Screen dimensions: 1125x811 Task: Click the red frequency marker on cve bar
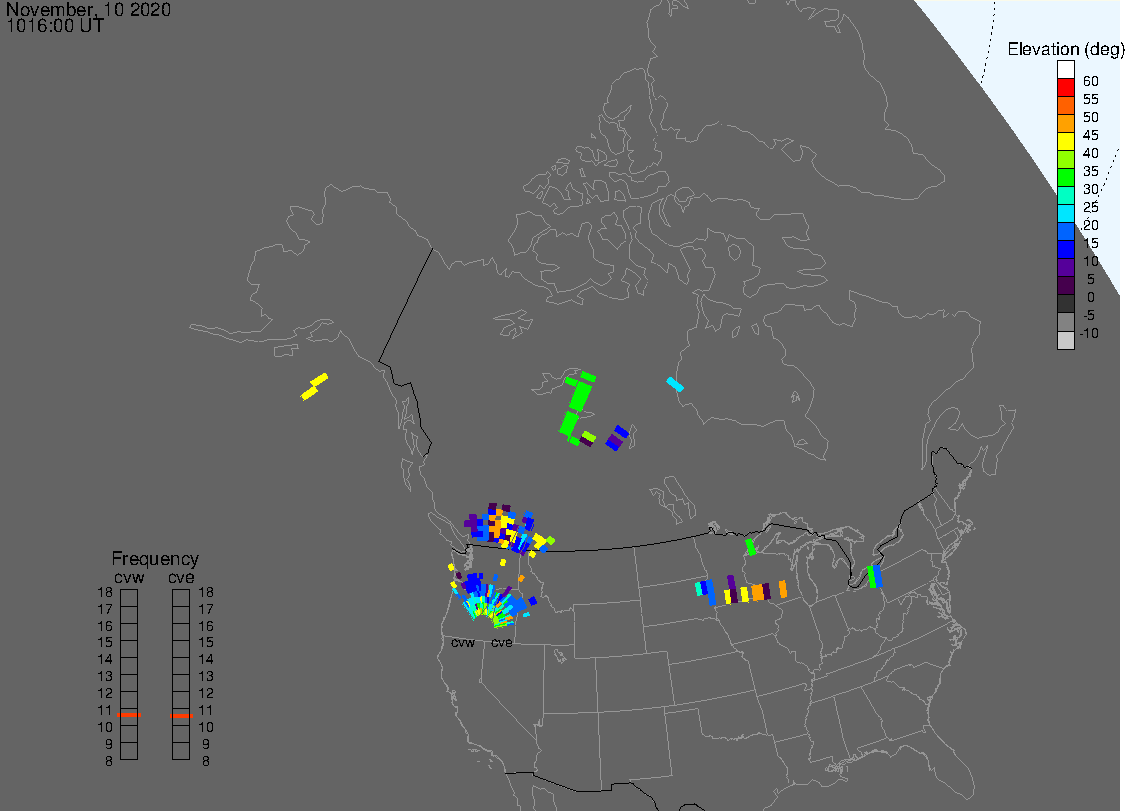(182, 716)
